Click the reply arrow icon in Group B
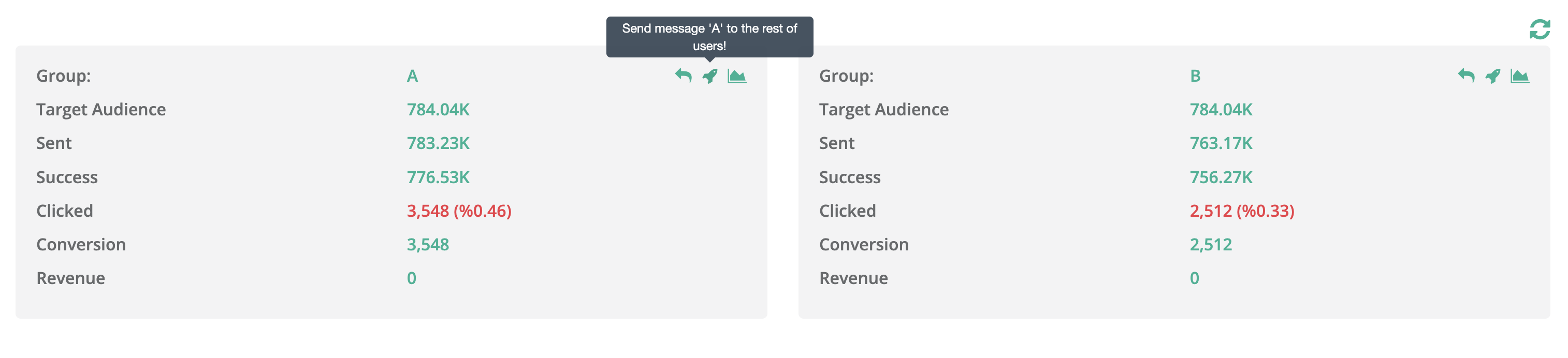Image resolution: width=1568 pixels, height=358 pixels. (1466, 76)
